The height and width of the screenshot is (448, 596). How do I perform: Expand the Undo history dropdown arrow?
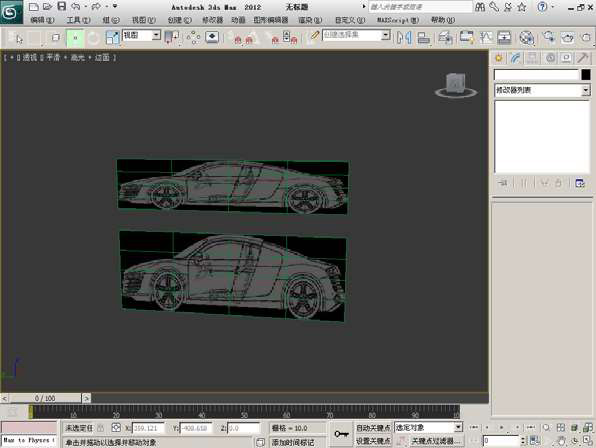click(85, 6)
